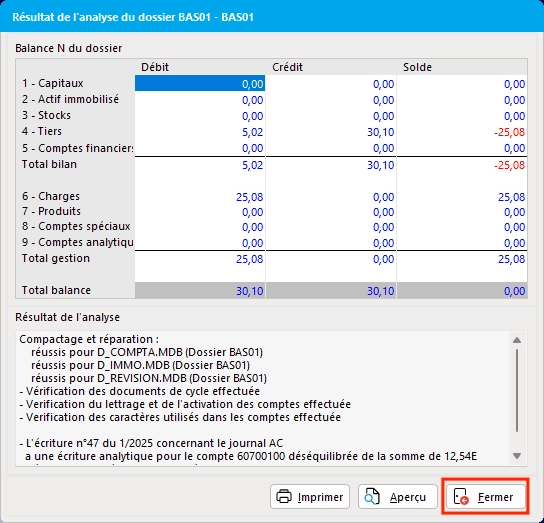Select the Tiers Solde value -25,08

(509, 132)
